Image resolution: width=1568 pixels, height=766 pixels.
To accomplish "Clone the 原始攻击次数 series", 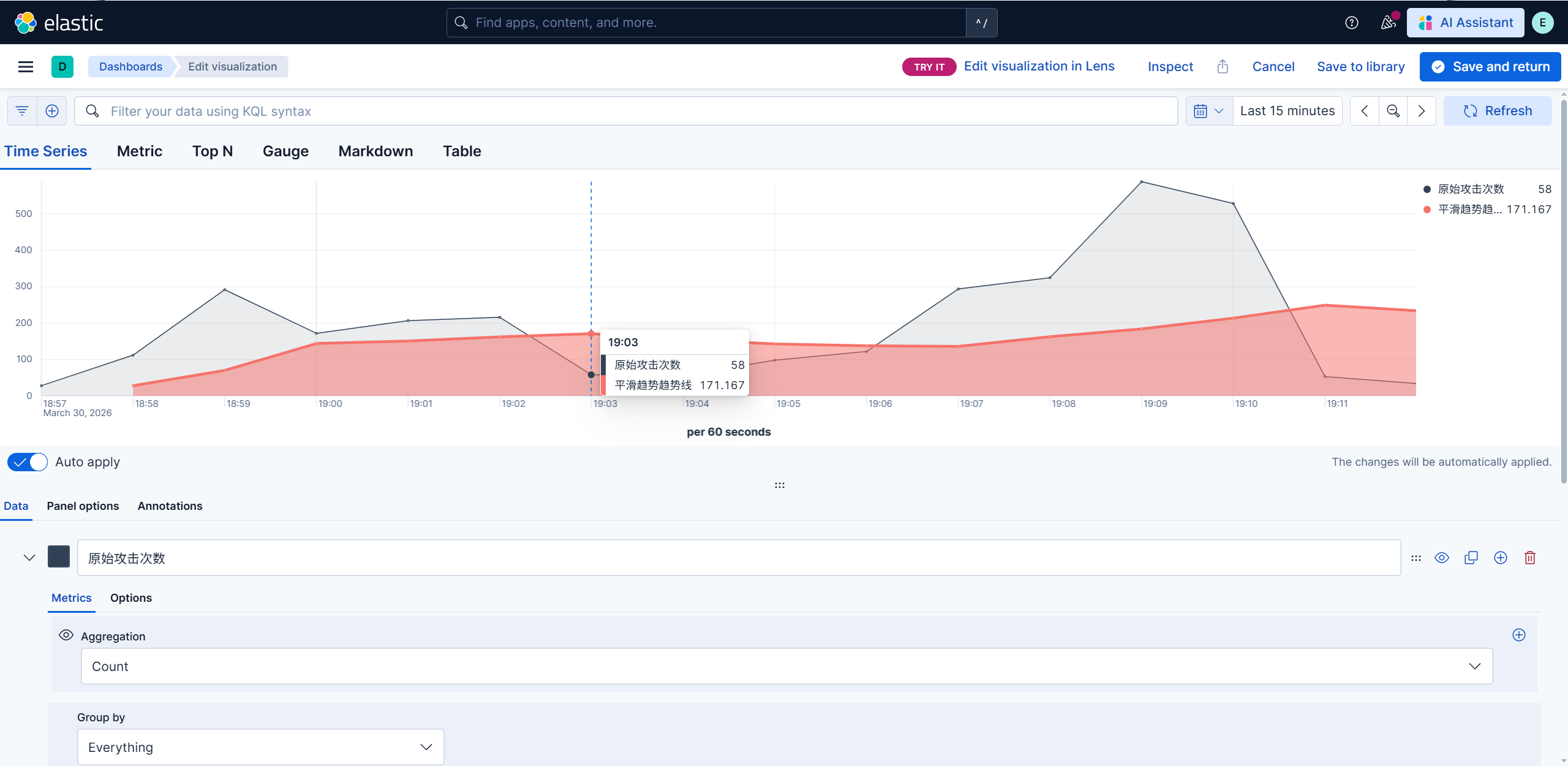I will [x=1471, y=558].
